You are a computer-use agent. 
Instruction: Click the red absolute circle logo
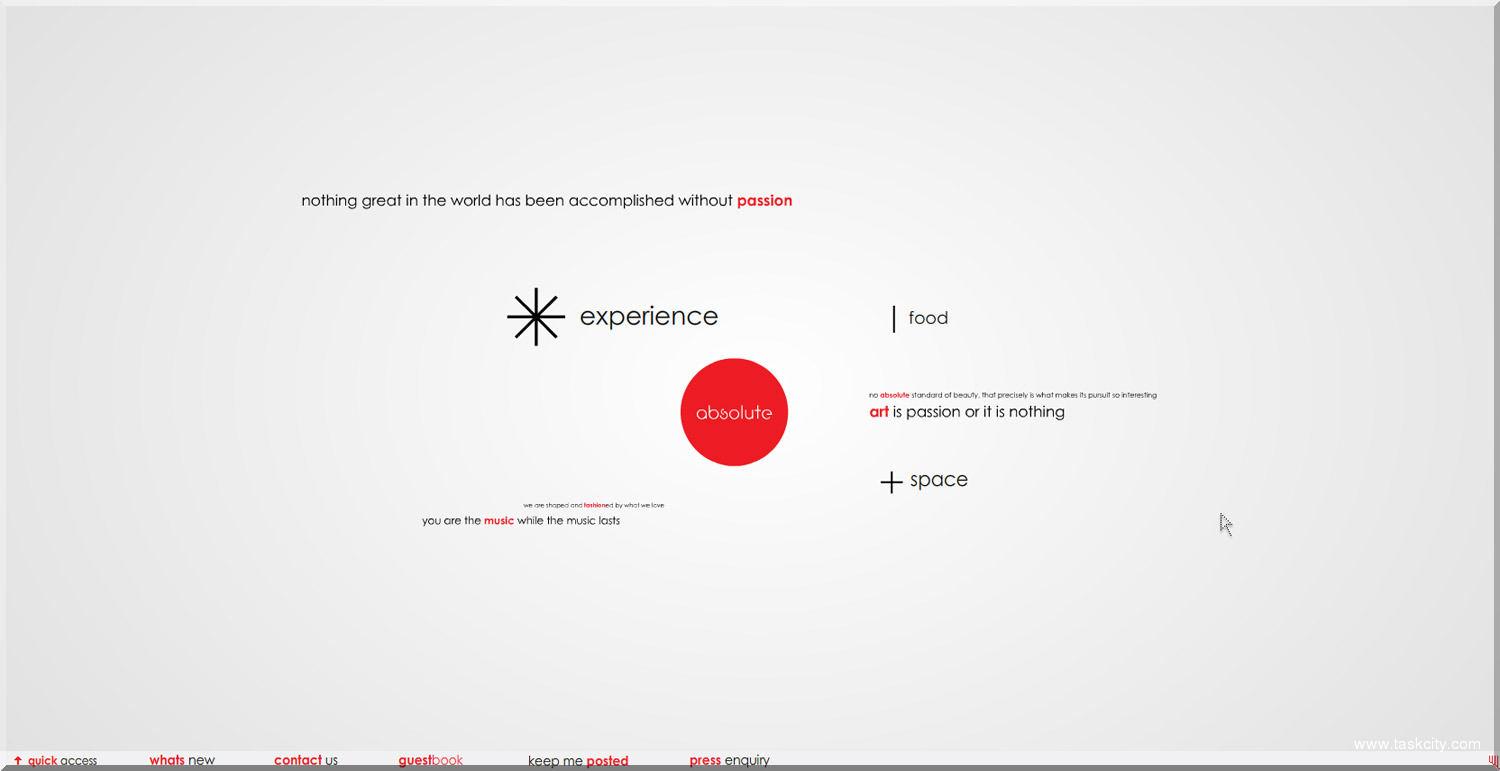tap(734, 412)
